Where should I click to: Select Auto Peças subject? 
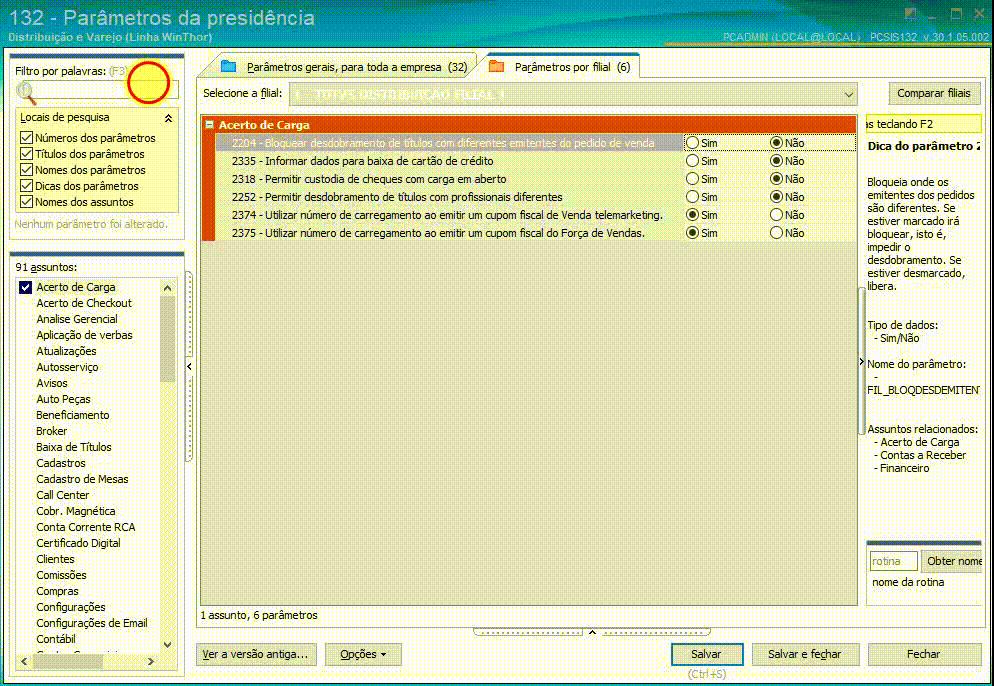click(x=63, y=399)
